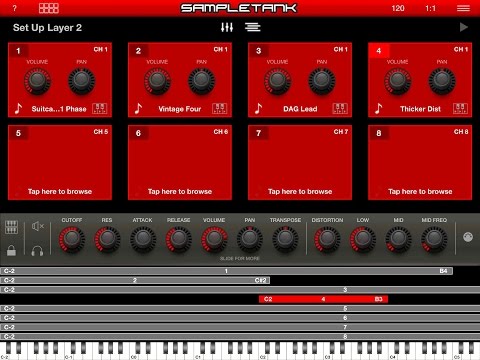
Task: Open the pads grid view icon
Action: click(49, 8)
